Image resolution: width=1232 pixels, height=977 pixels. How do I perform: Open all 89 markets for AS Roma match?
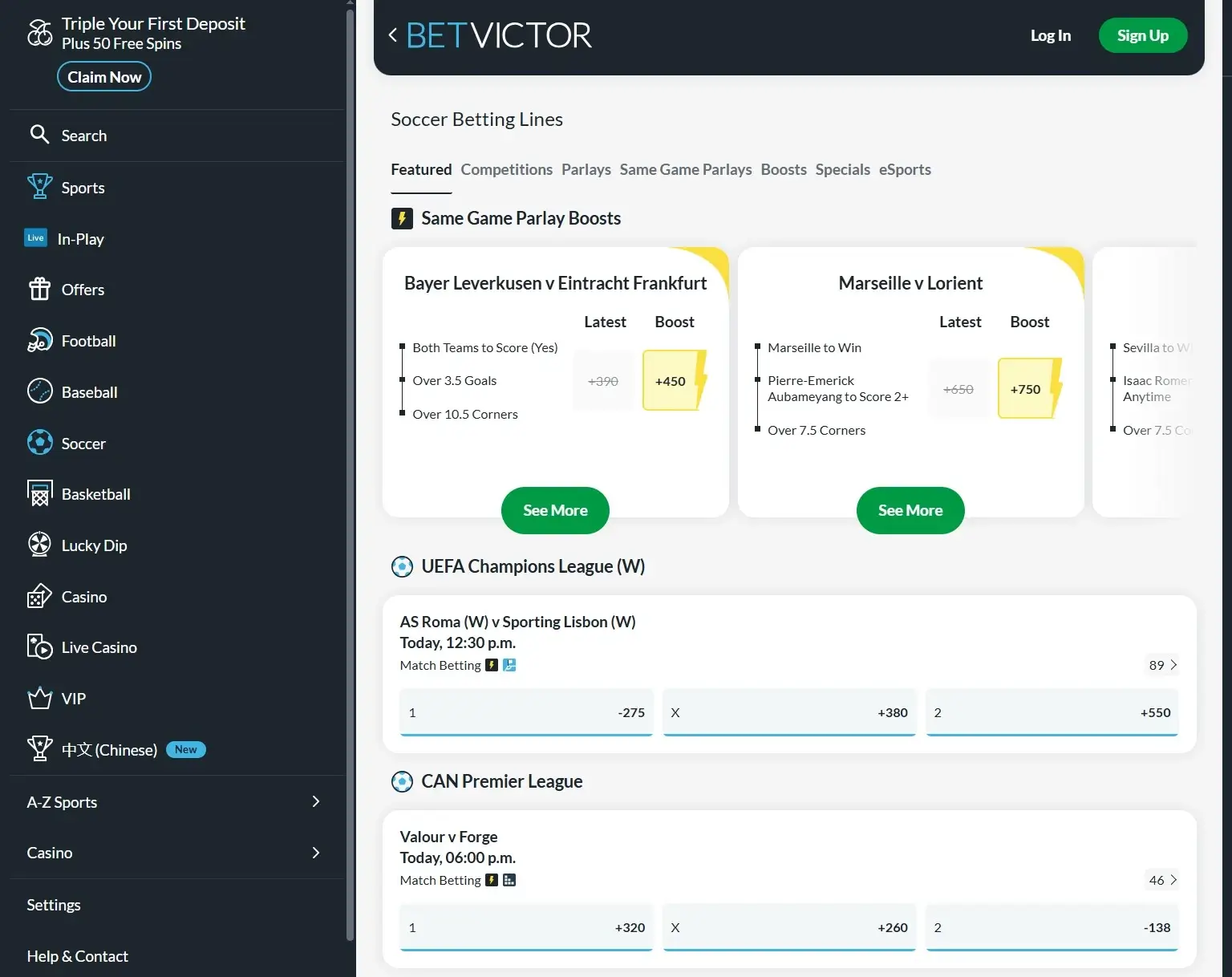click(1162, 665)
